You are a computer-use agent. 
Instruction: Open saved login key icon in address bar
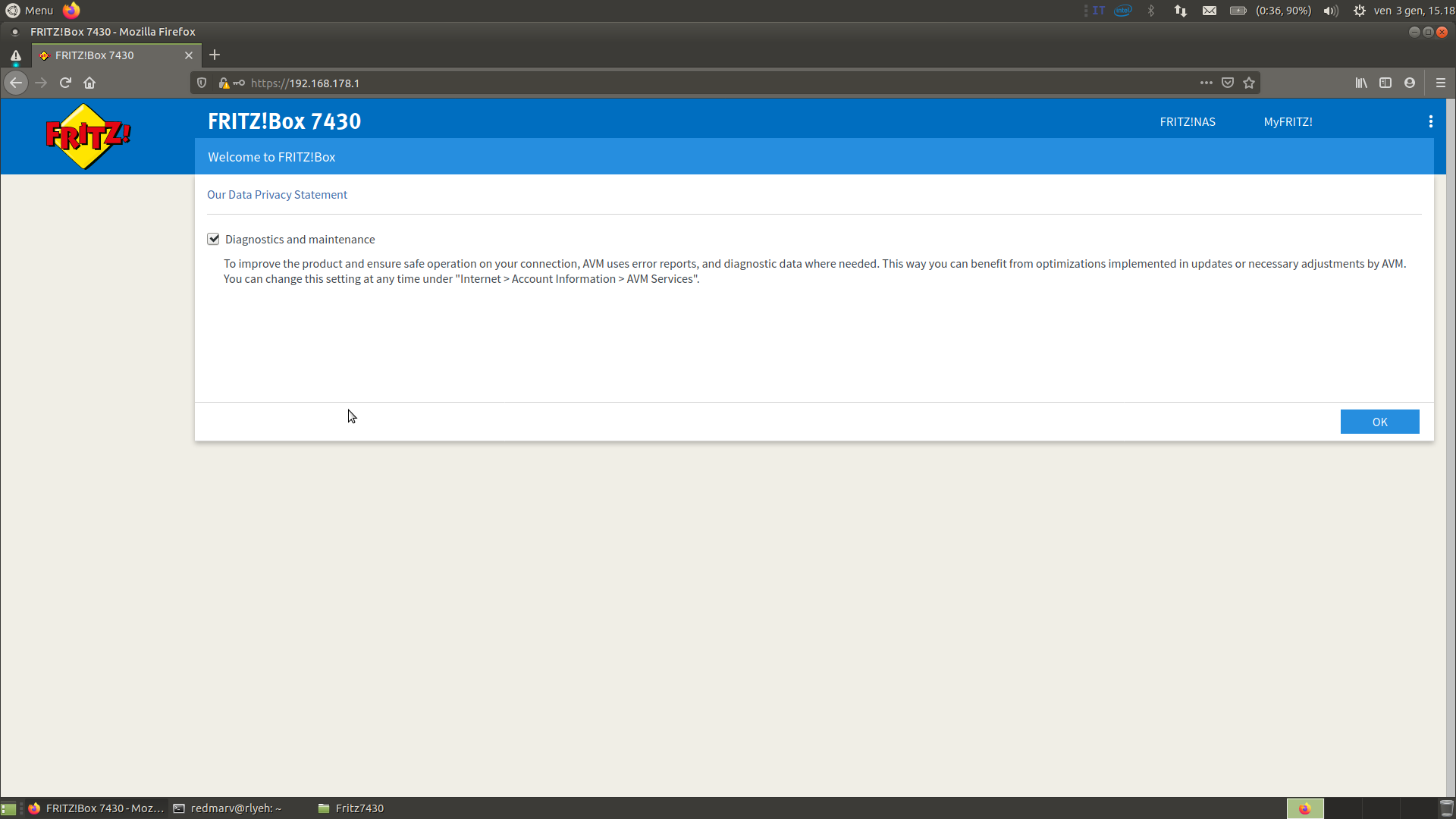click(239, 83)
